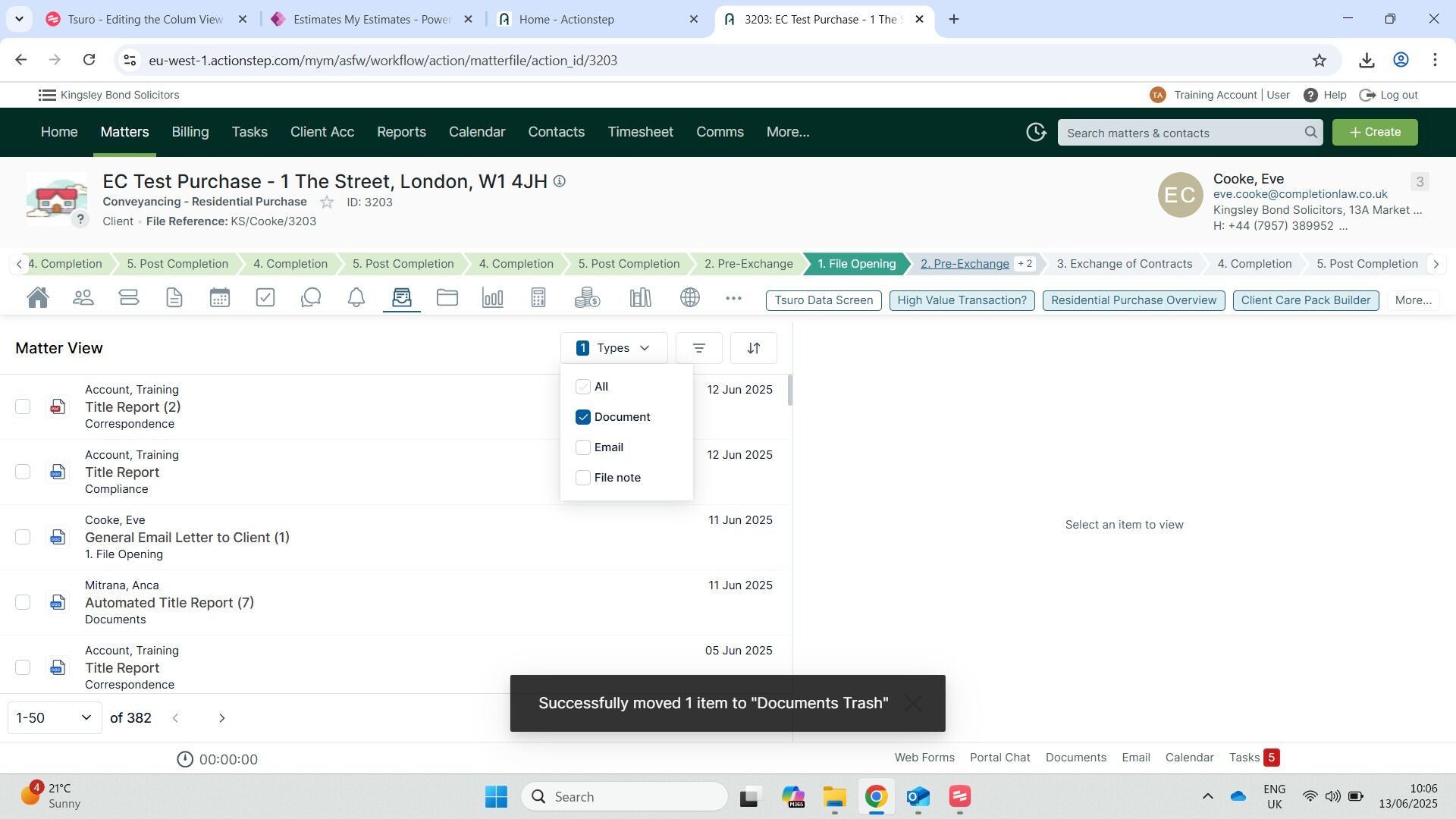Open the matter home icon
This screenshot has height=819, width=1456.
38,298
